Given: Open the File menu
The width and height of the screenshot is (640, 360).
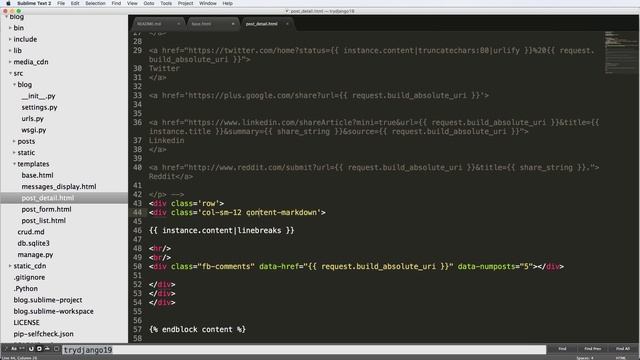Looking at the screenshot, I should point(61,3).
